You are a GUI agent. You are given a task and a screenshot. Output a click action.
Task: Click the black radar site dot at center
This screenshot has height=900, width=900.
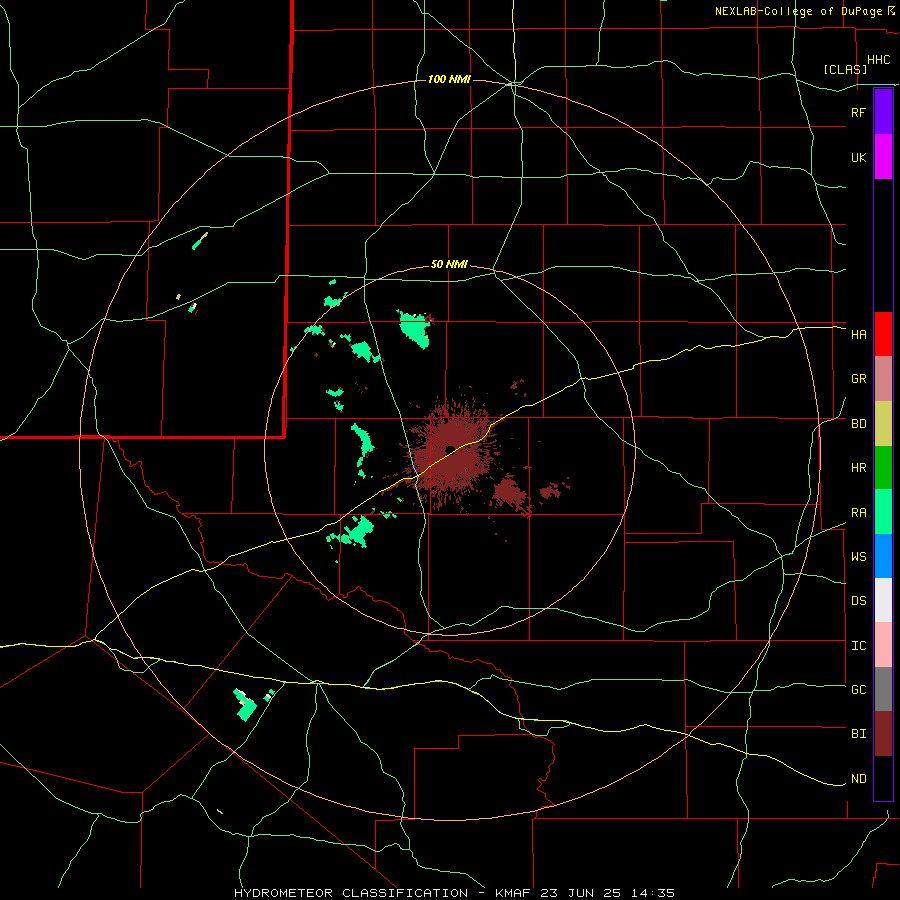450,449
